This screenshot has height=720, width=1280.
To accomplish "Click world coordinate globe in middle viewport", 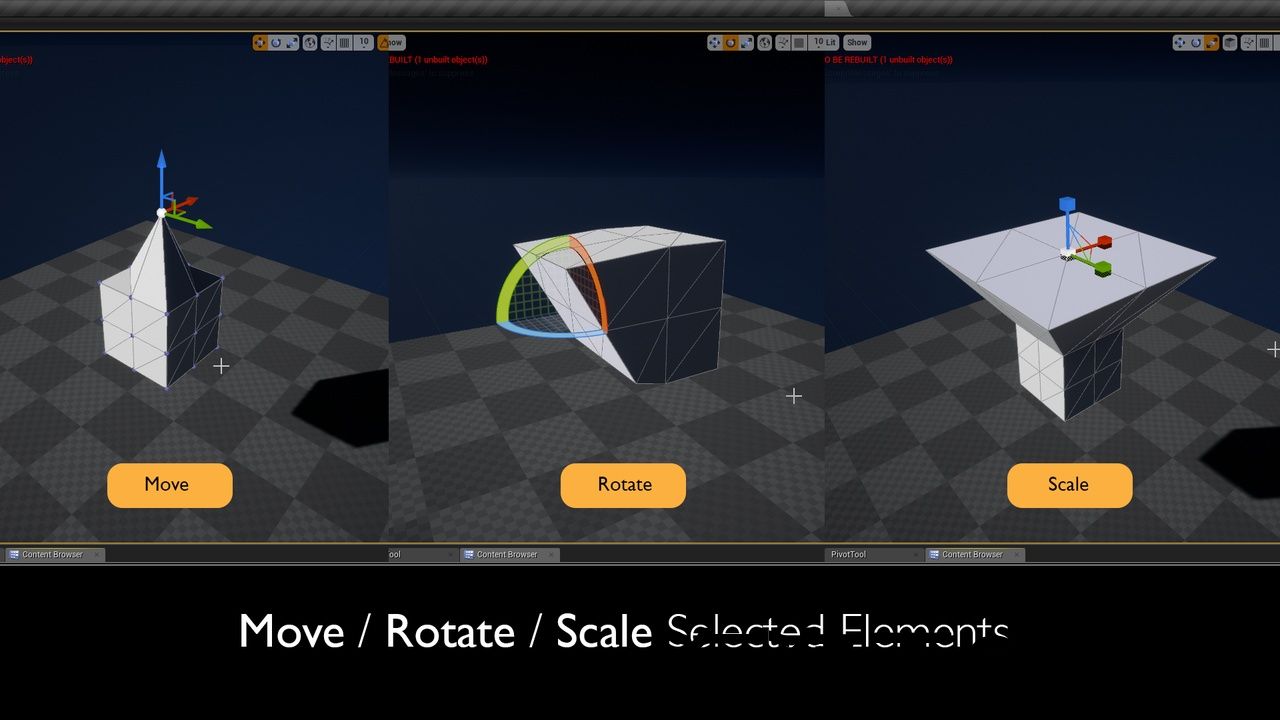I will (x=765, y=43).
